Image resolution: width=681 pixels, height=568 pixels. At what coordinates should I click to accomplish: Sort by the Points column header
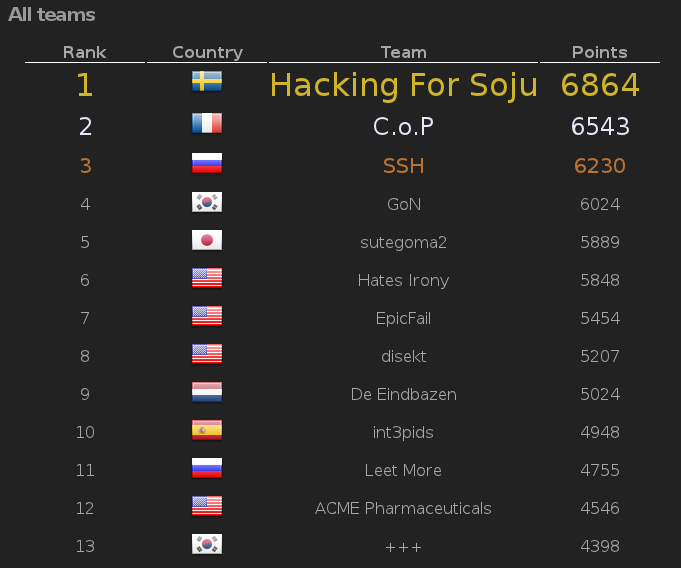tap(600, 52)
